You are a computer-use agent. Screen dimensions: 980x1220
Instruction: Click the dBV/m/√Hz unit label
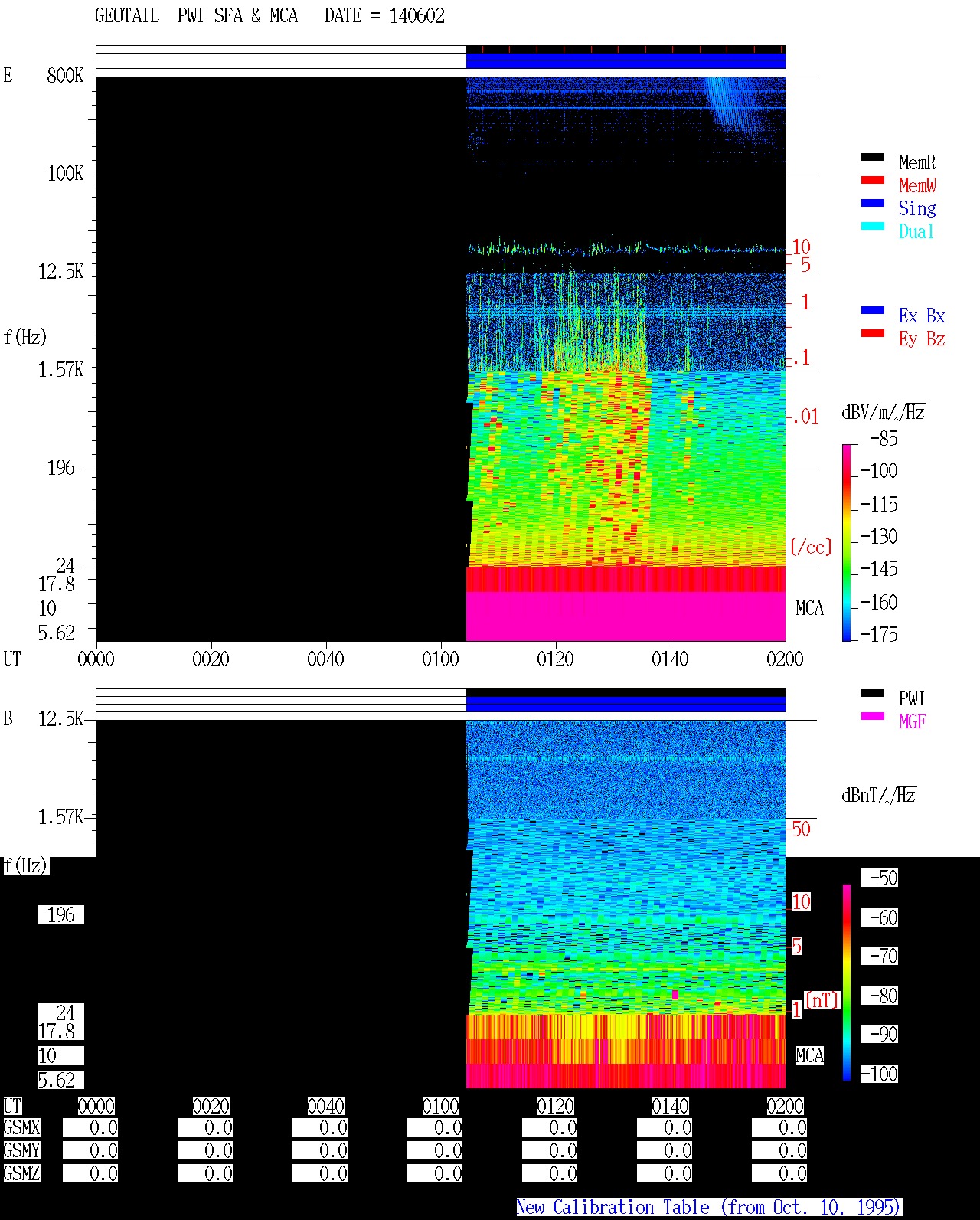pyautogui.click(x=883, y=412)
